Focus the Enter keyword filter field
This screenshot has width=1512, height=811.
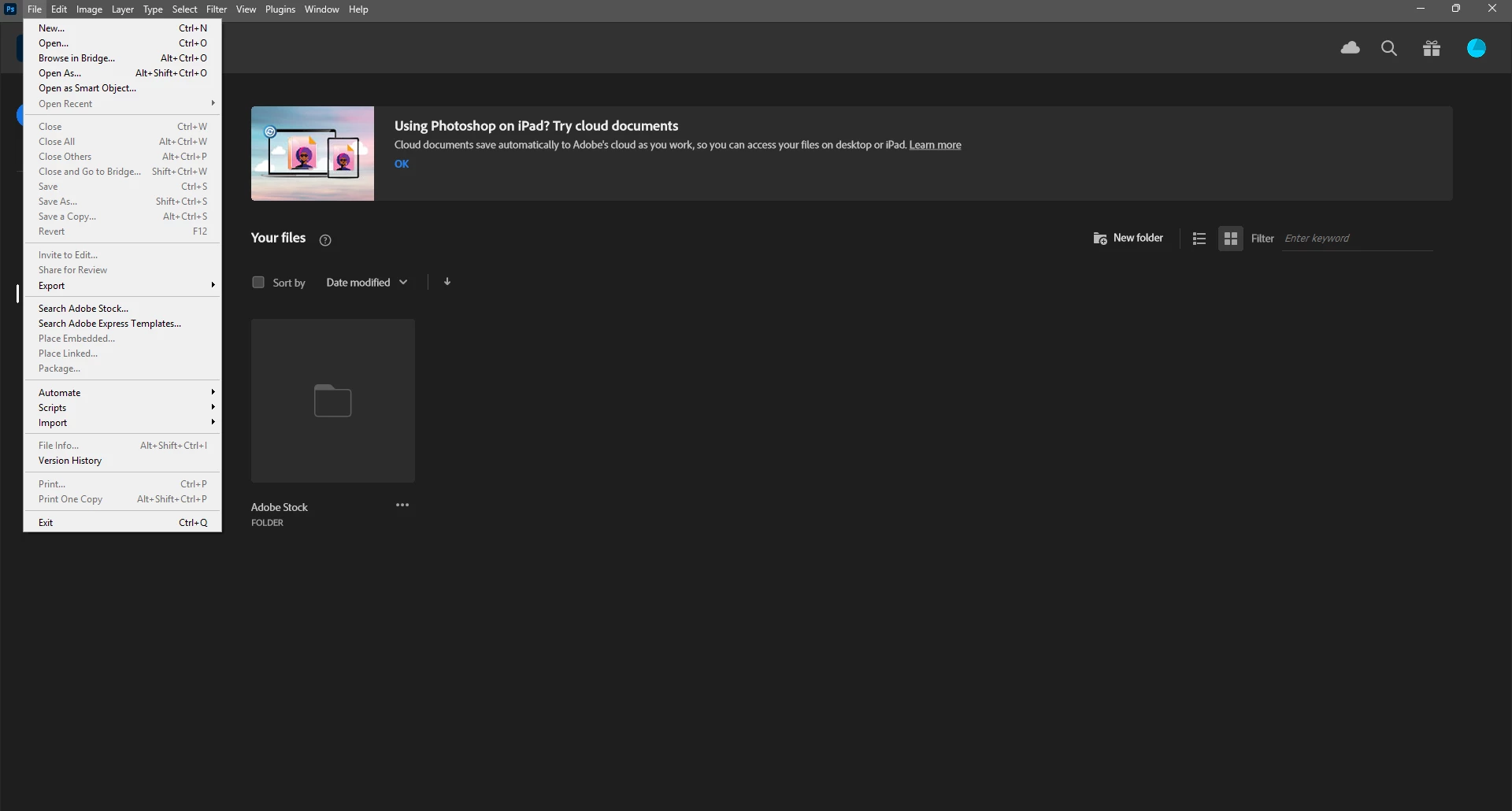click(1358, 239)
